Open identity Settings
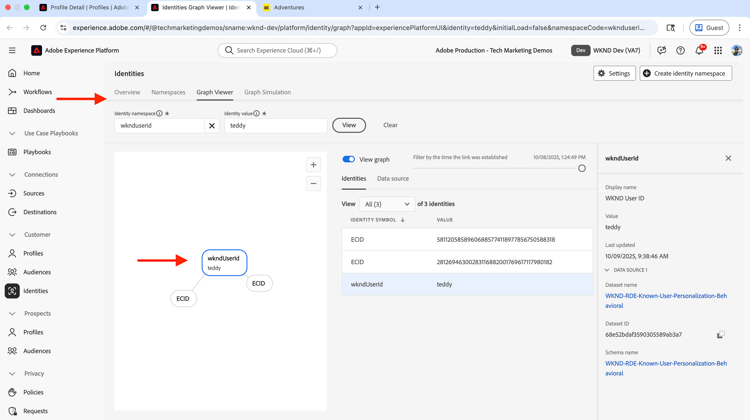This screenshot has width=750, height=420. pos(614,73)
